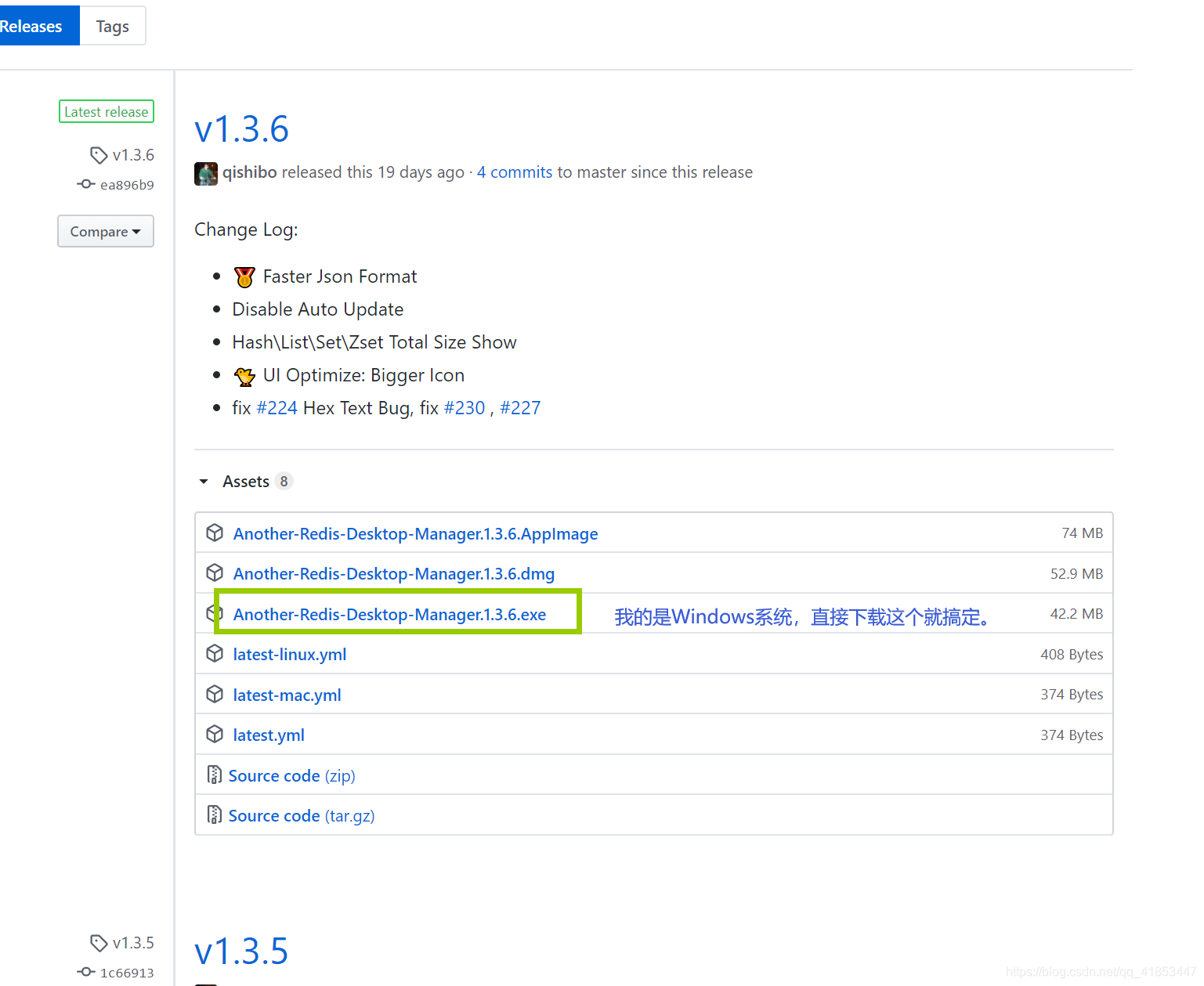
Task: Open the v1.3.5 release title
Action: pyautogui.click(x=241, y=952)
